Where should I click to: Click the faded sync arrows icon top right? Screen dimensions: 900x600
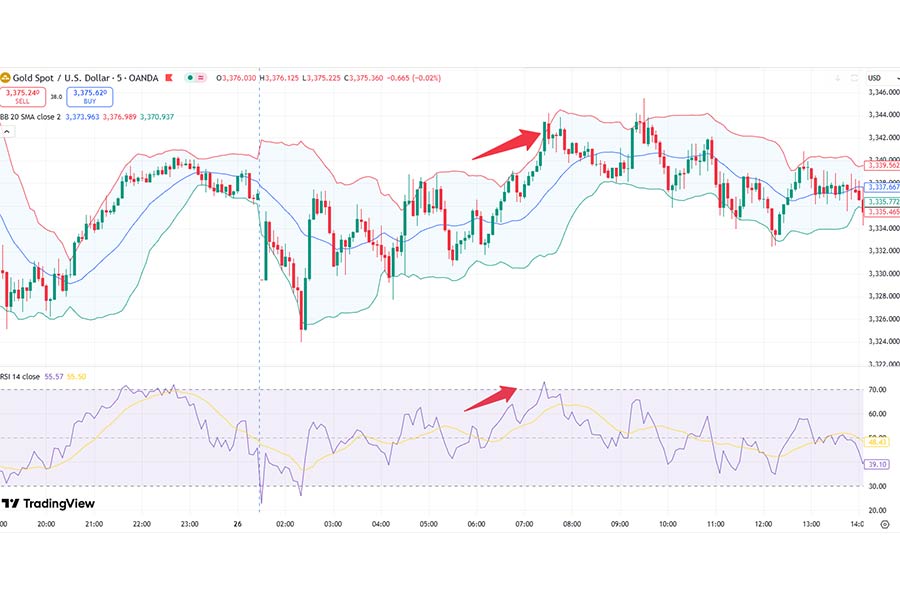click(854, 78)
